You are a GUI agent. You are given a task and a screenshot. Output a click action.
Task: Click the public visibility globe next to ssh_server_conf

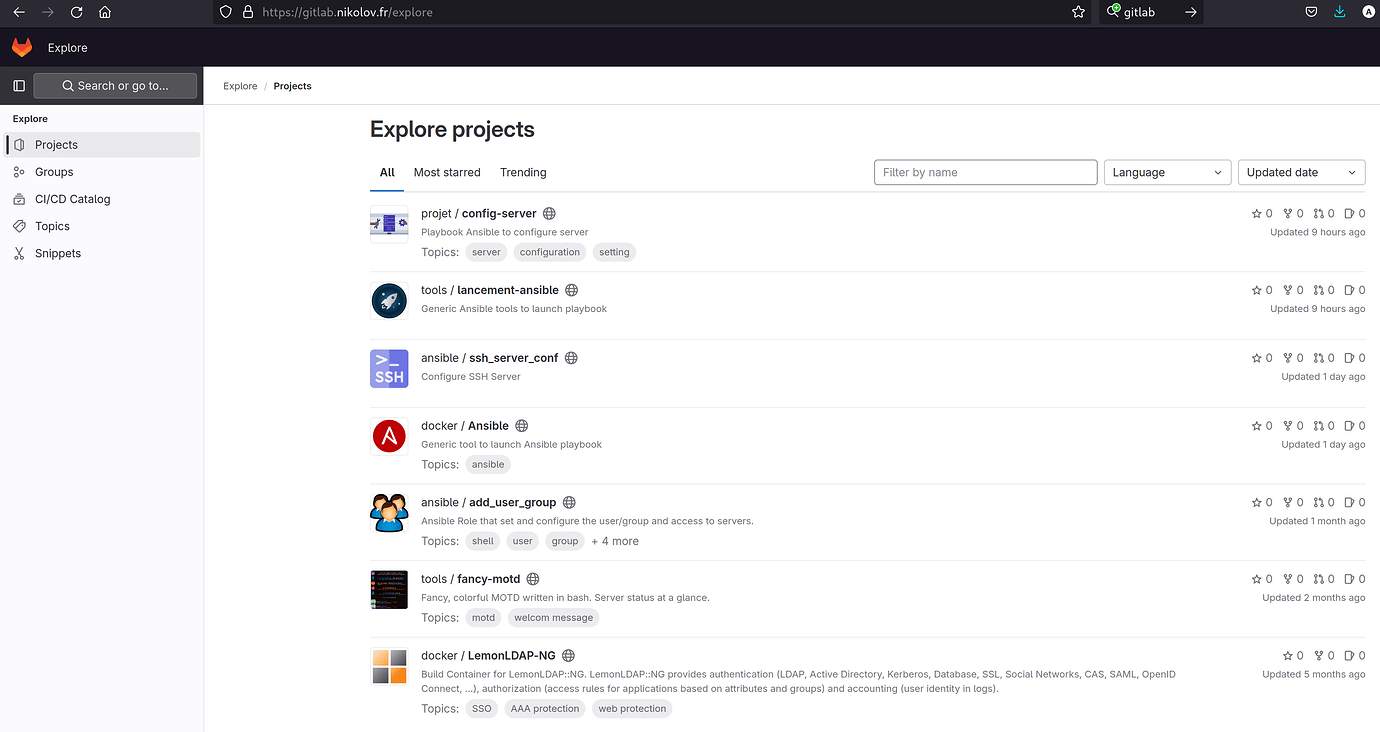[x=571, y=357]
